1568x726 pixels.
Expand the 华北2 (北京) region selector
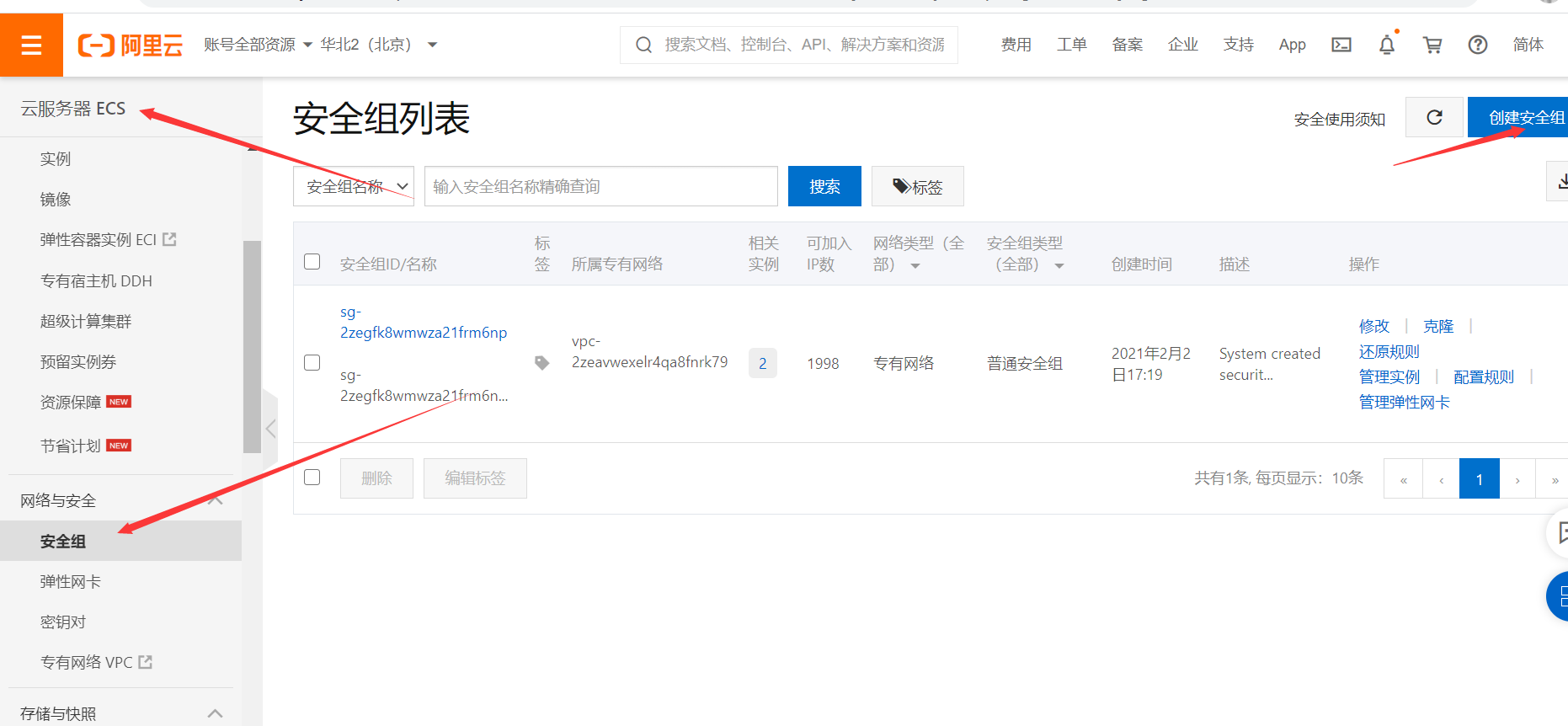[x=379, y=45]
